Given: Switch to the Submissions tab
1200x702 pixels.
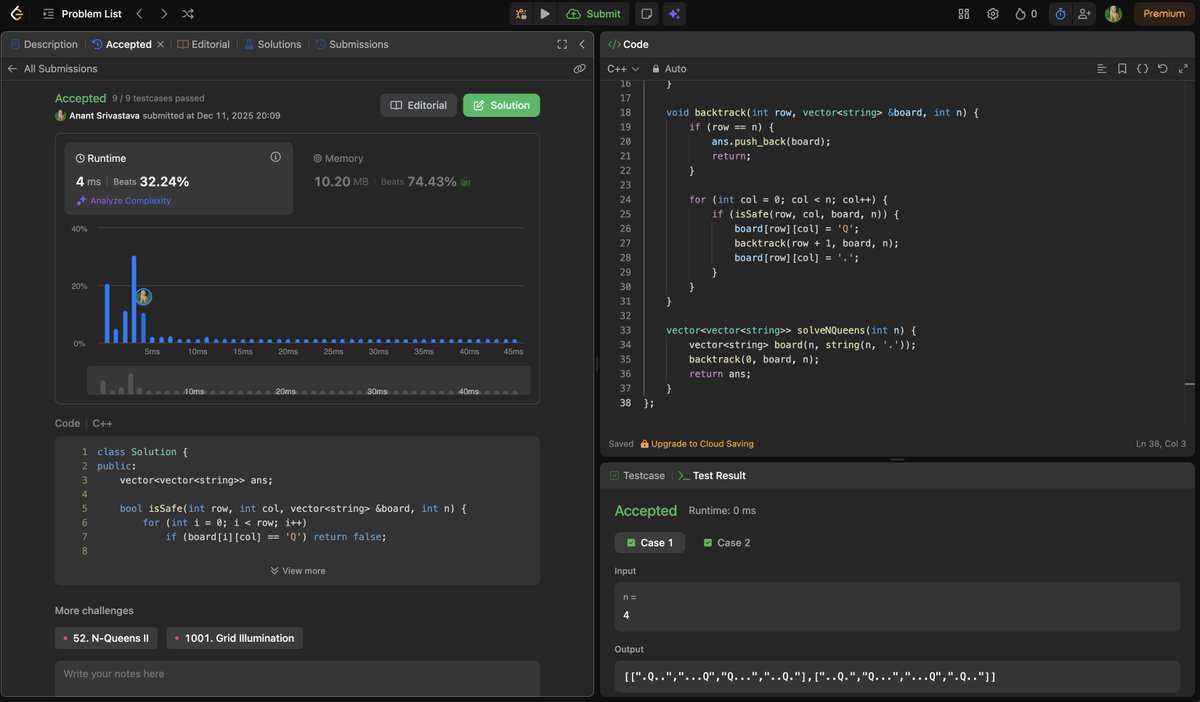Looking at the screenshot, I should [x=352, y=44].
